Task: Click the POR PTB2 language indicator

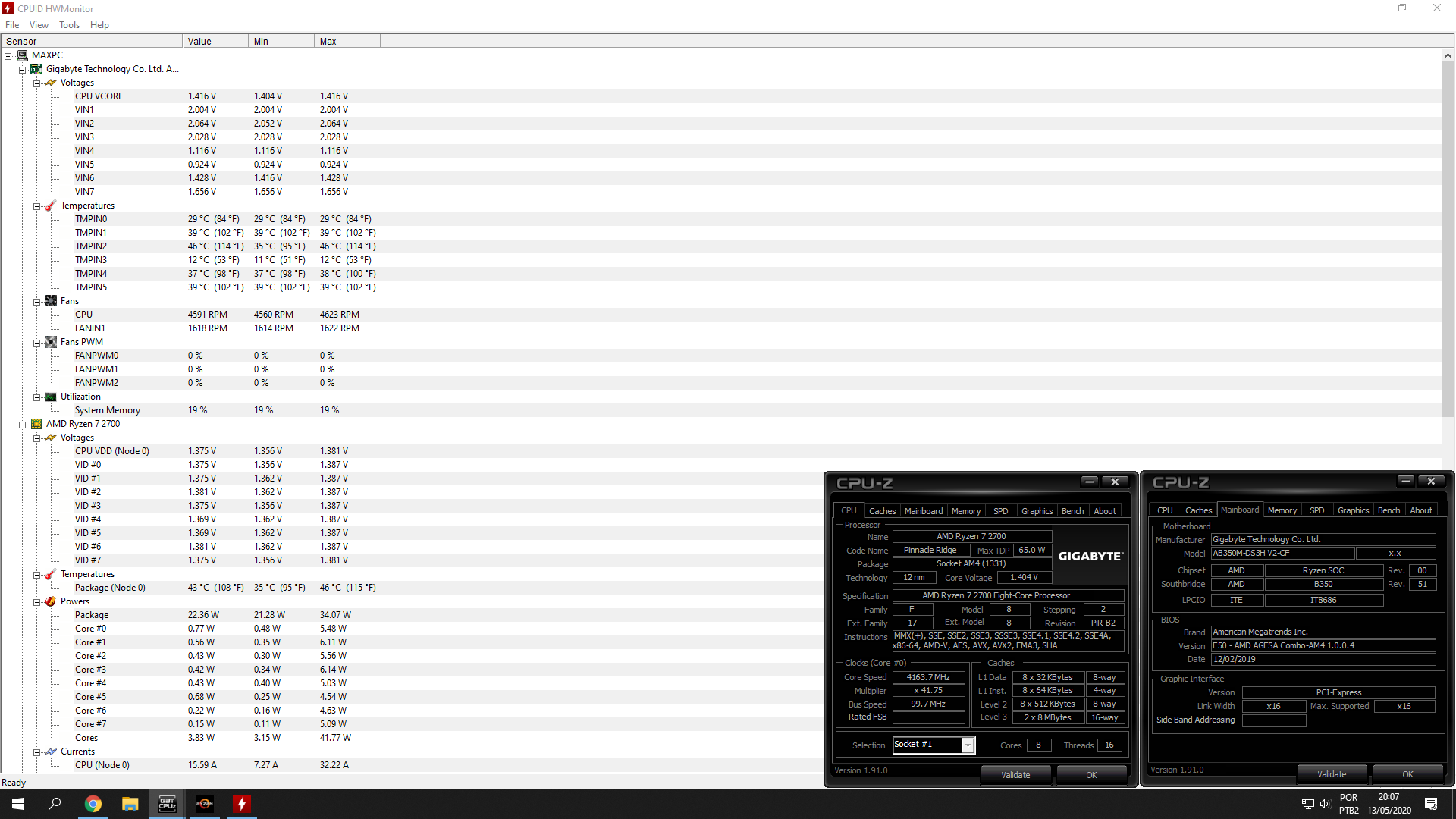Action: (1349, 804)
